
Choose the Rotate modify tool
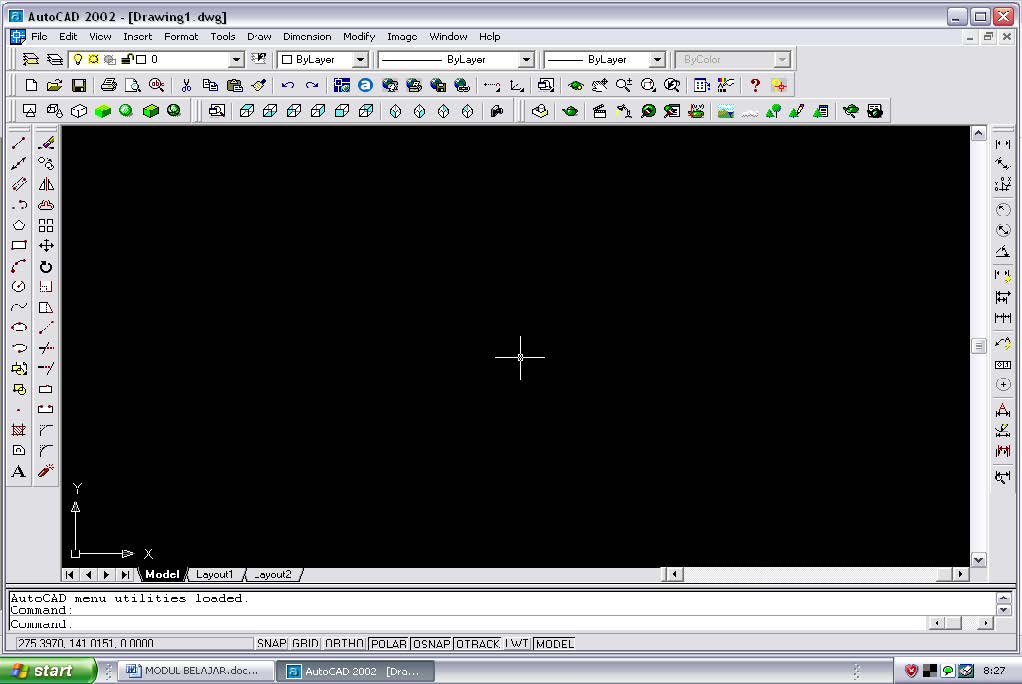coord(46,267)
